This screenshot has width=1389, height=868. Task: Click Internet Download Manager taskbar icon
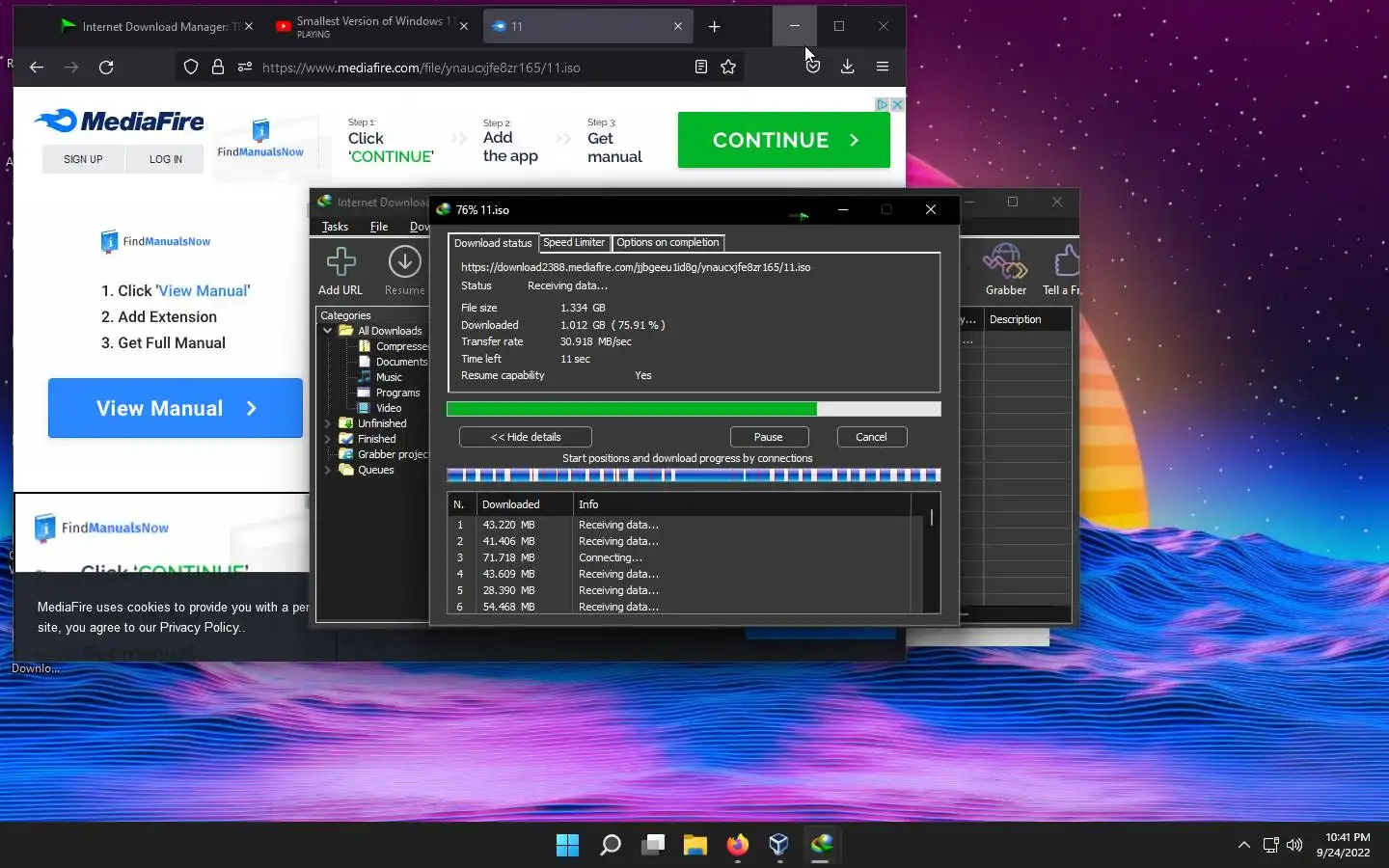click(x=822, y=846)
